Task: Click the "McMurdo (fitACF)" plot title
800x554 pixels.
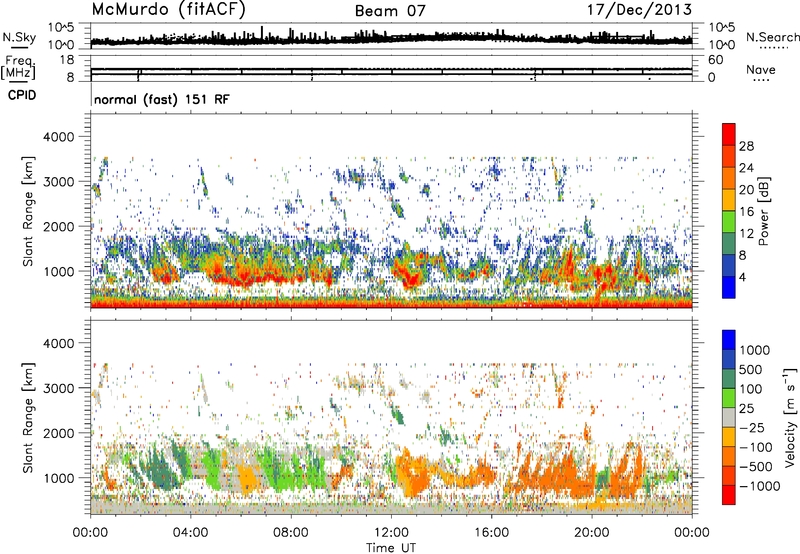Action: pos(168,10)
